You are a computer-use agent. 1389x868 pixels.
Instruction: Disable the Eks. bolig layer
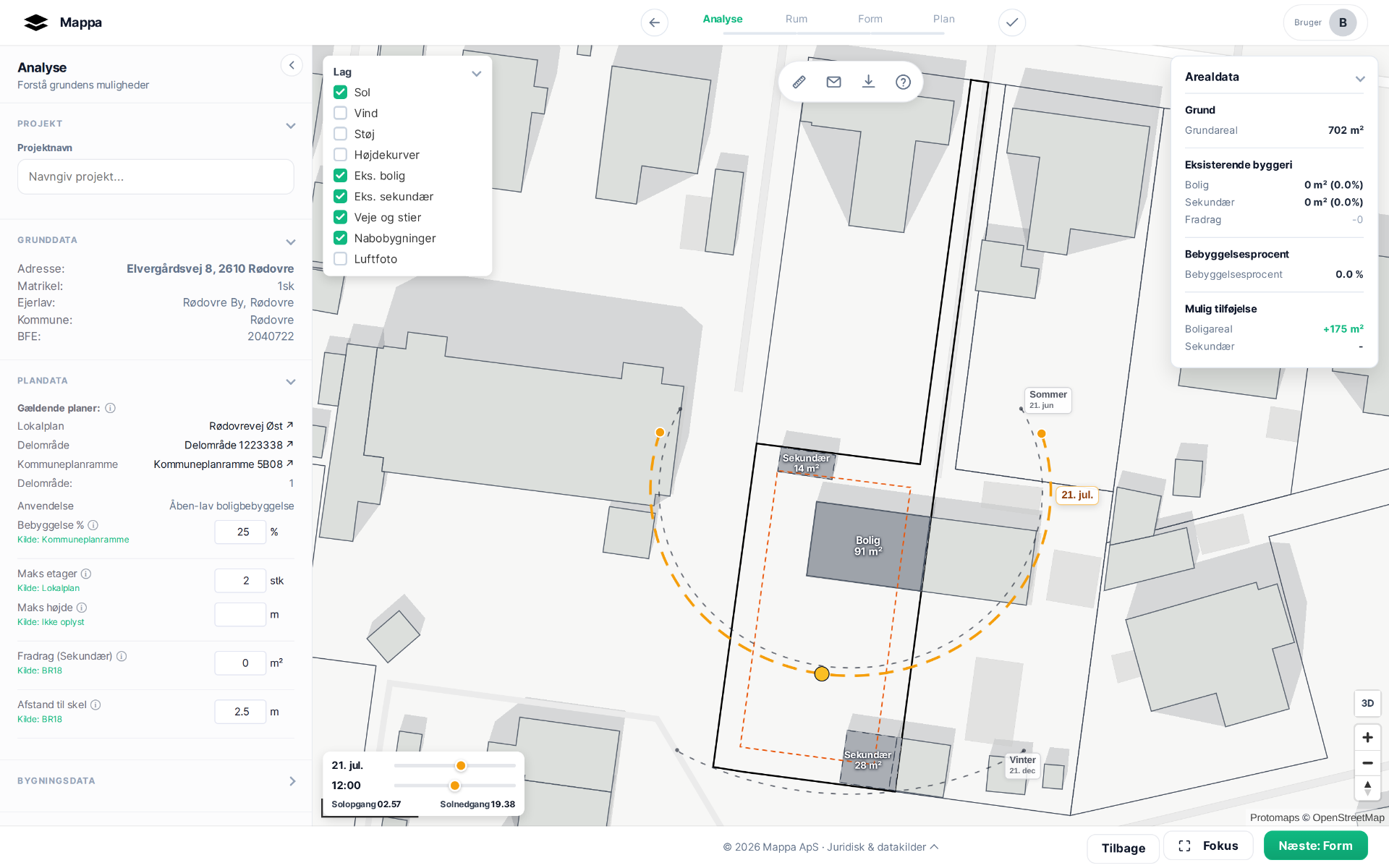click(340, 176)
